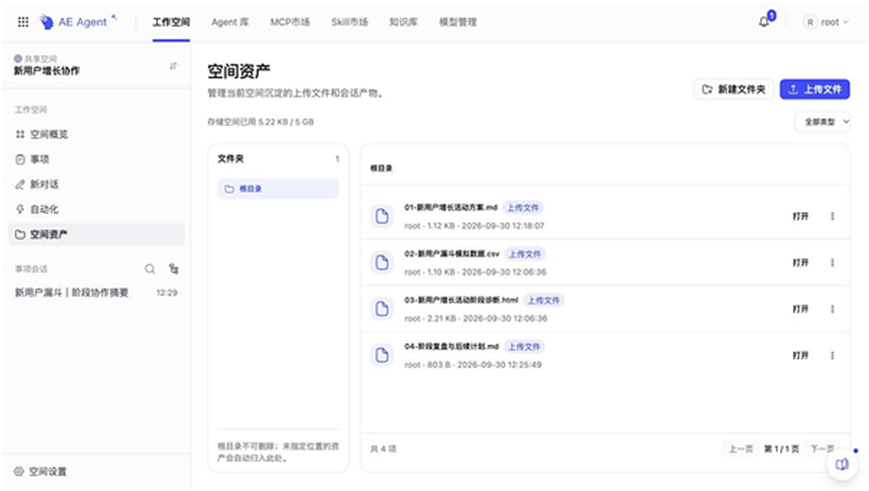The height and width of the screenshot is (491, 869).
Task: Open the Skill市场 tab
Action: [349, 22]
